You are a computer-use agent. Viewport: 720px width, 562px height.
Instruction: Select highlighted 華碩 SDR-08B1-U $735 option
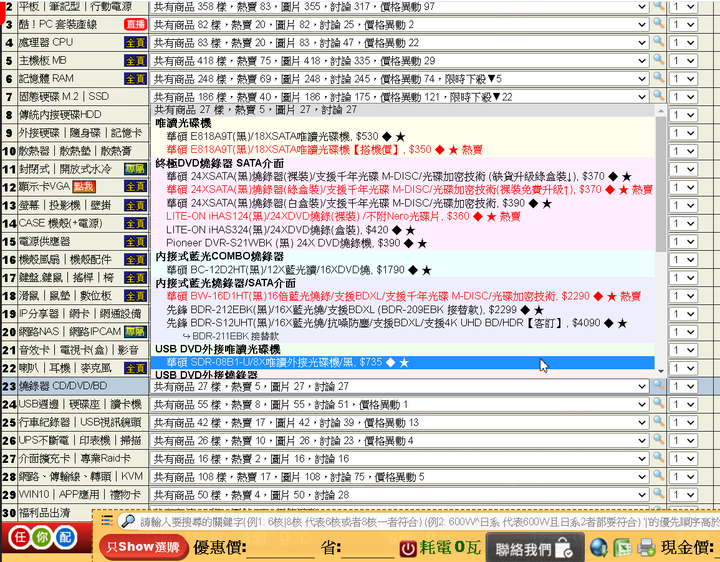(402, 363)
